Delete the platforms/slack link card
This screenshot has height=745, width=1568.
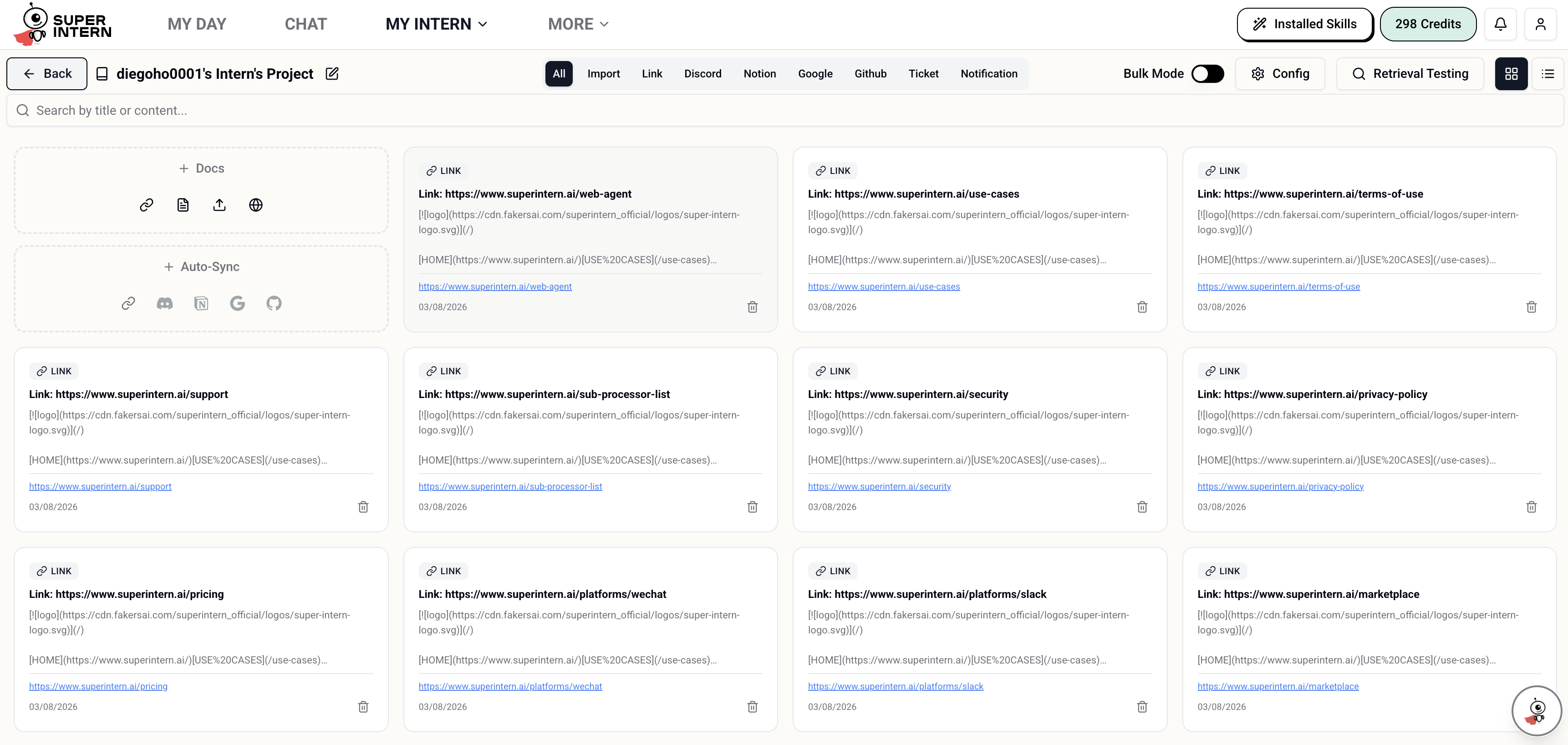[x=1142, y=707]
